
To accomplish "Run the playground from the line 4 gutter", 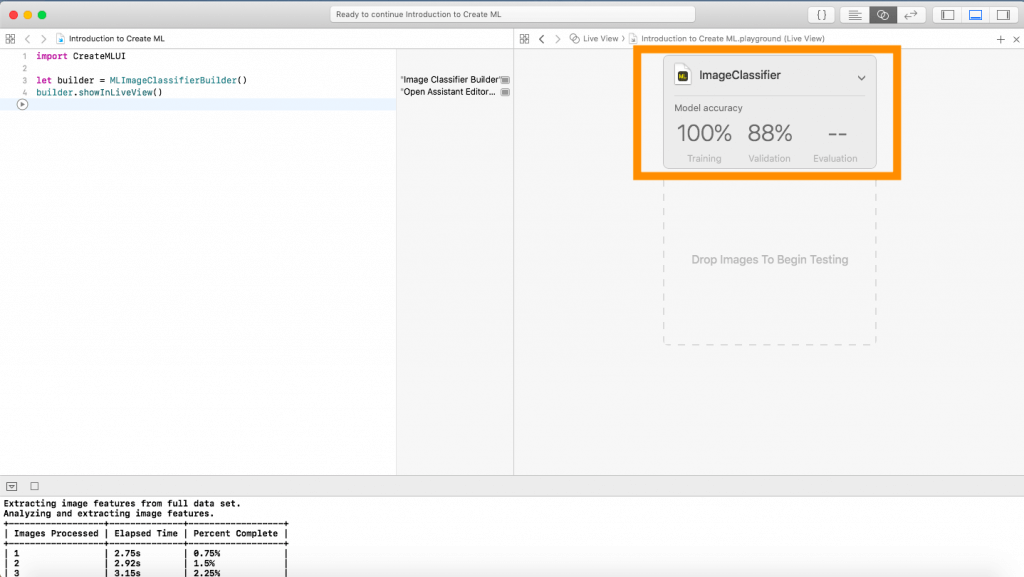I will tap(22, 104).
